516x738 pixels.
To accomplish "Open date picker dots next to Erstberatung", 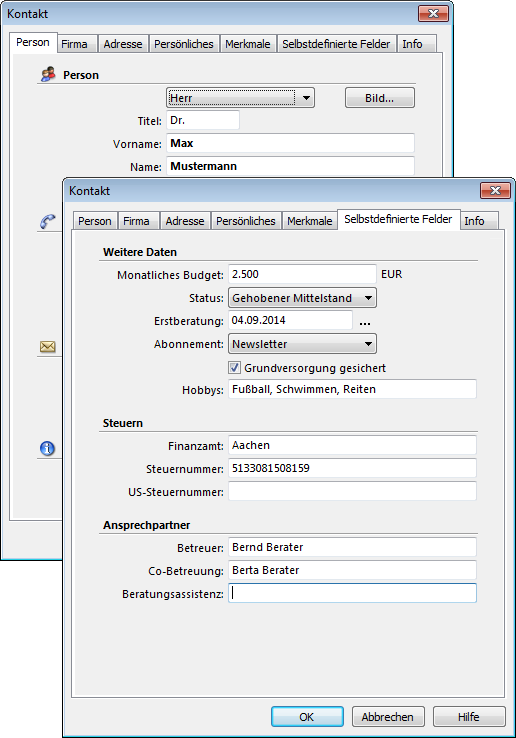I will pos(365,322).
